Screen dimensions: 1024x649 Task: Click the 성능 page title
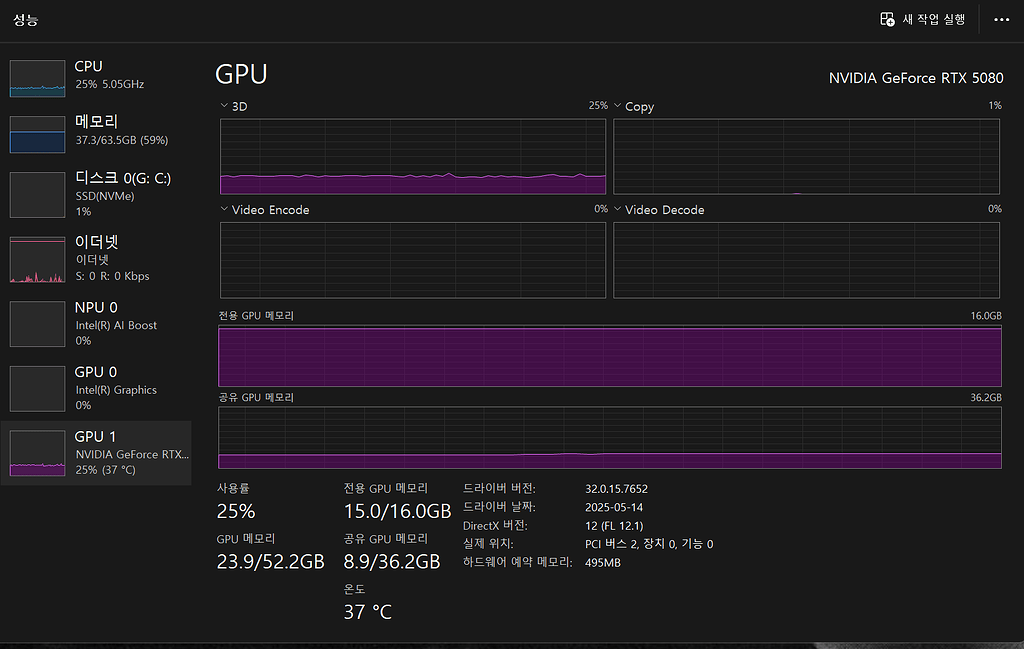[26, 19]
